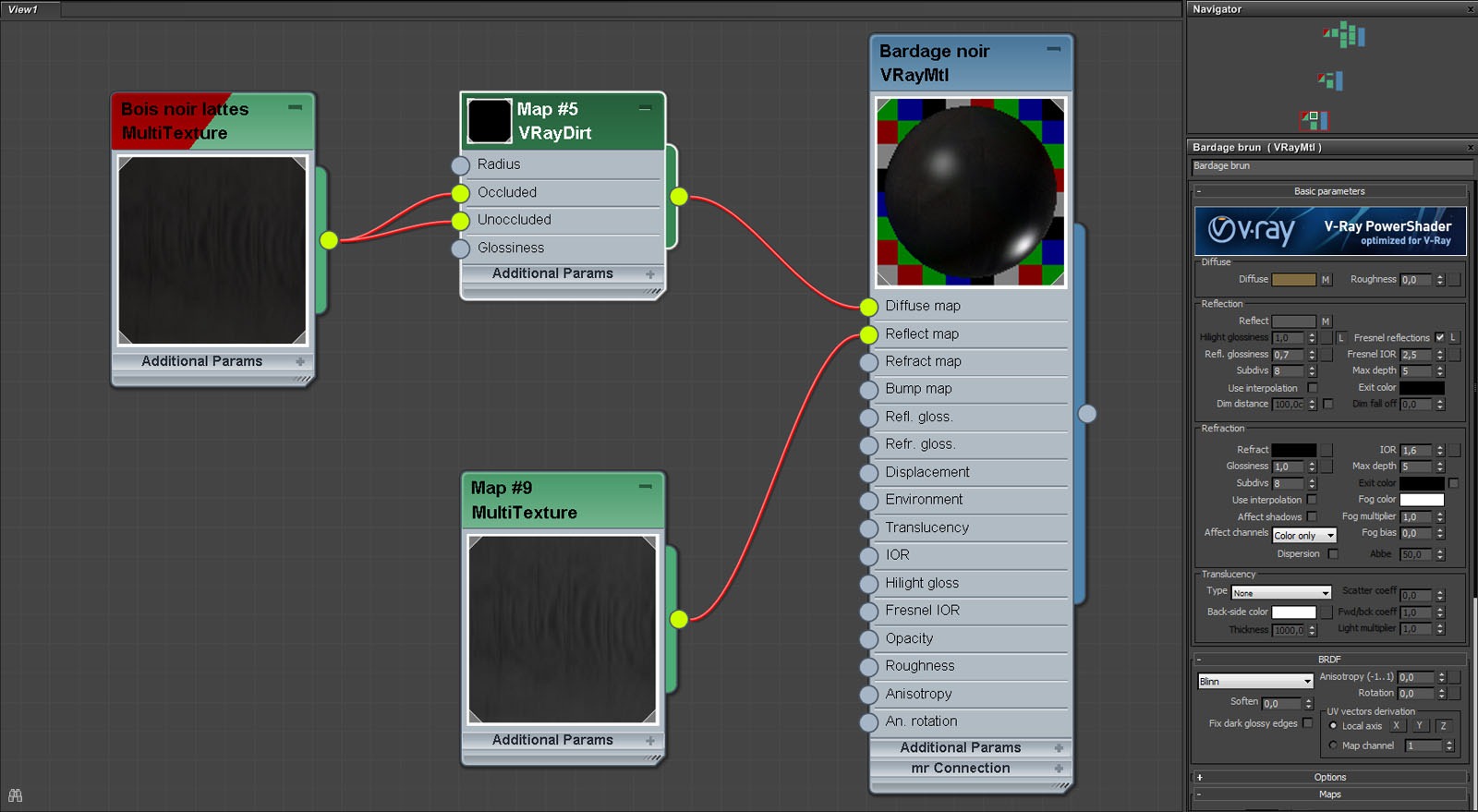
Task: Click the Map #5 VRayDirt output socket
Action: (679, 196)
